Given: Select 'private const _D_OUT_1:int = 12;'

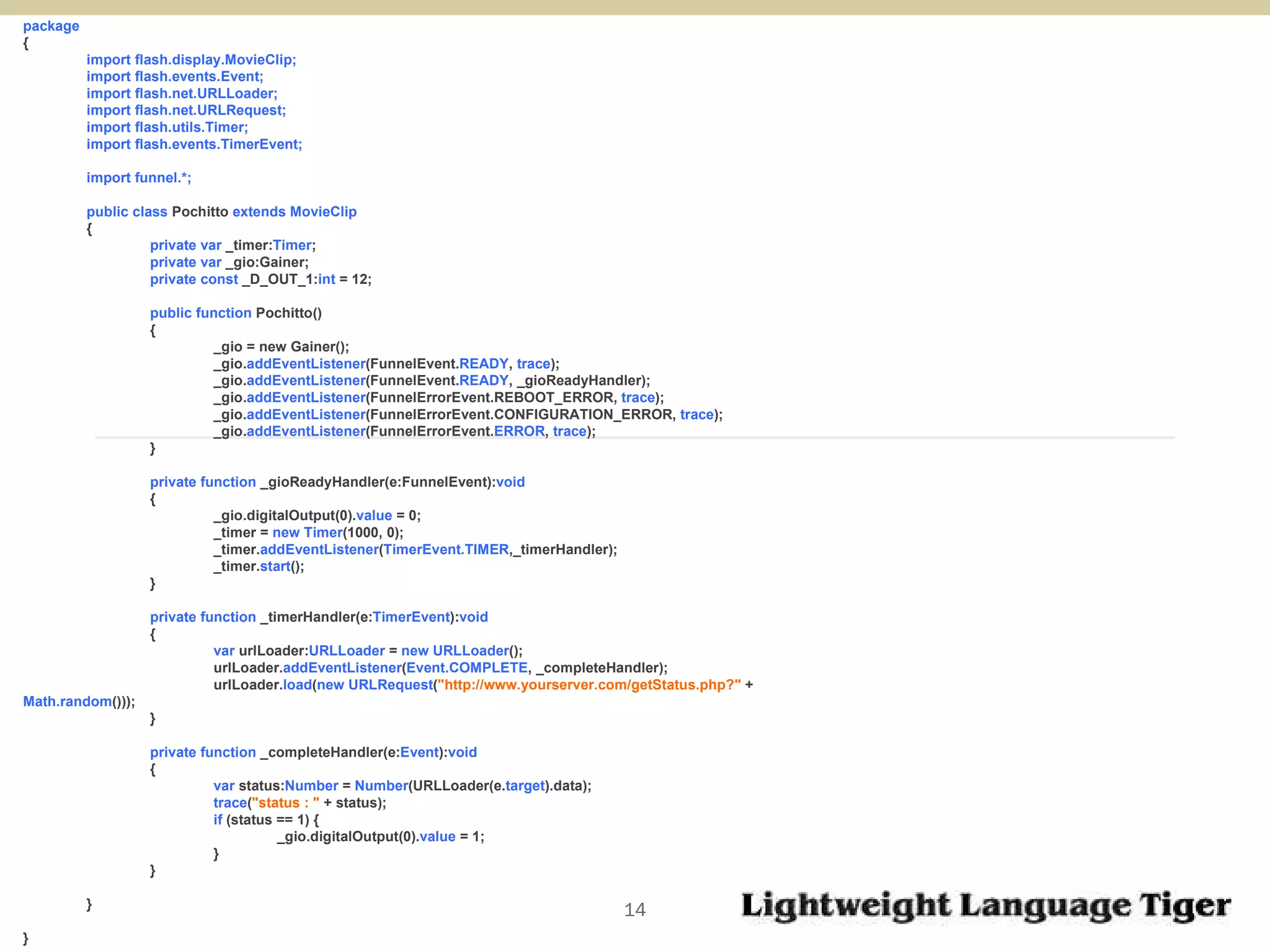Looking at the screenshot, I should tap(260, 280).
